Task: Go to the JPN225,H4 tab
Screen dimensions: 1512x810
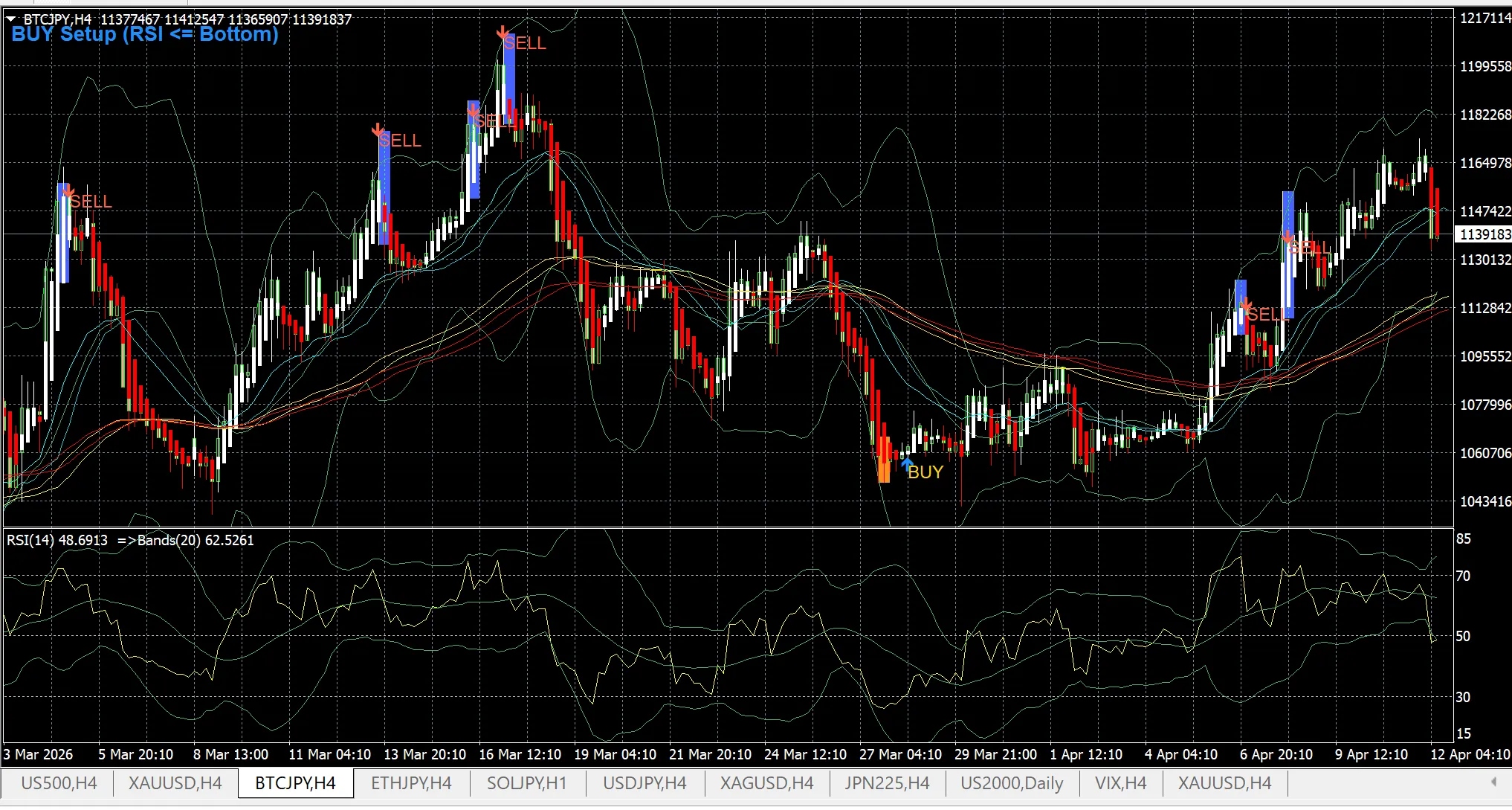Action: tap(887, 783)
